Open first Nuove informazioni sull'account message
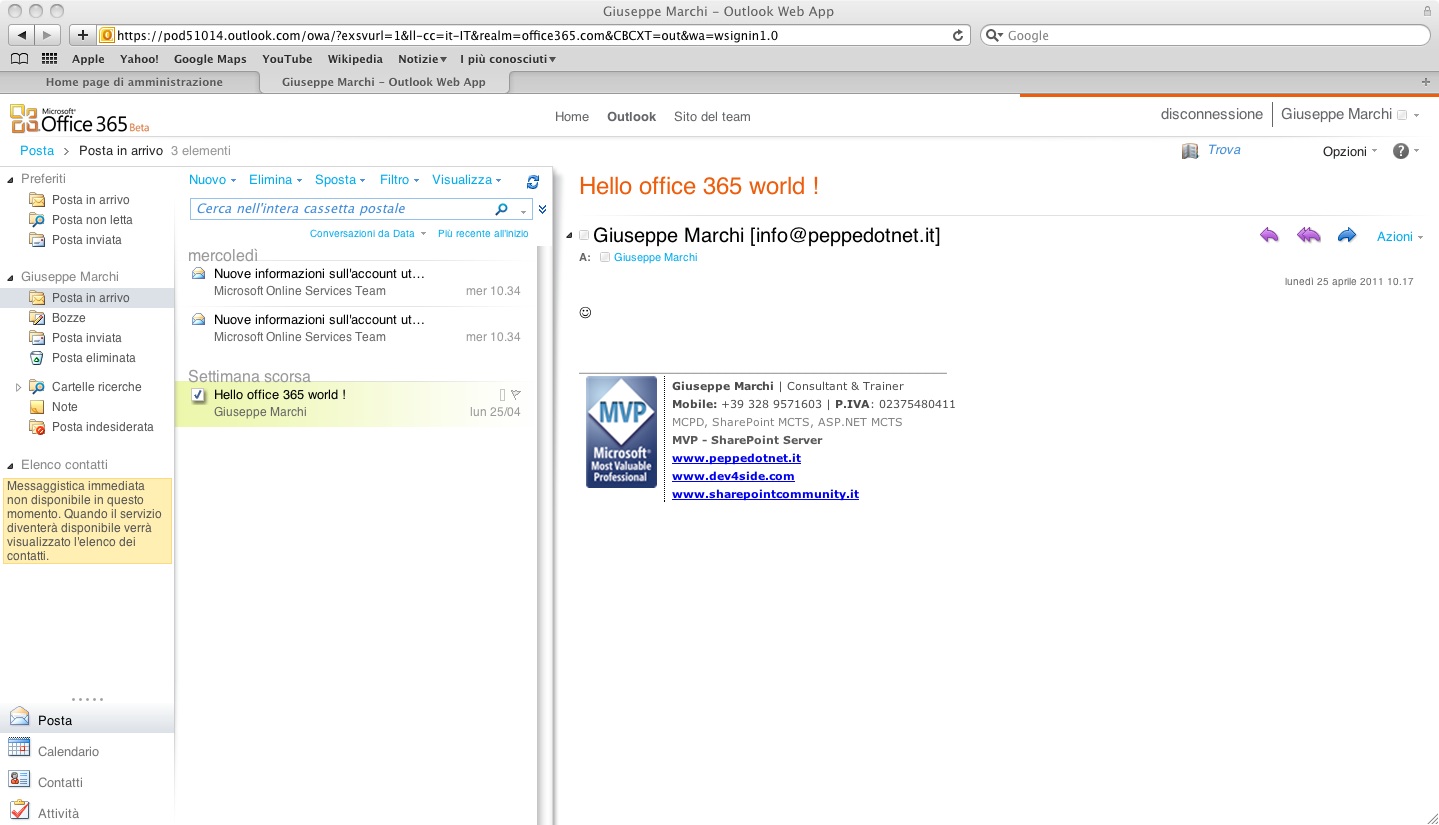The height and width of the screenshot is (825, 1439). tap(355, 282)
